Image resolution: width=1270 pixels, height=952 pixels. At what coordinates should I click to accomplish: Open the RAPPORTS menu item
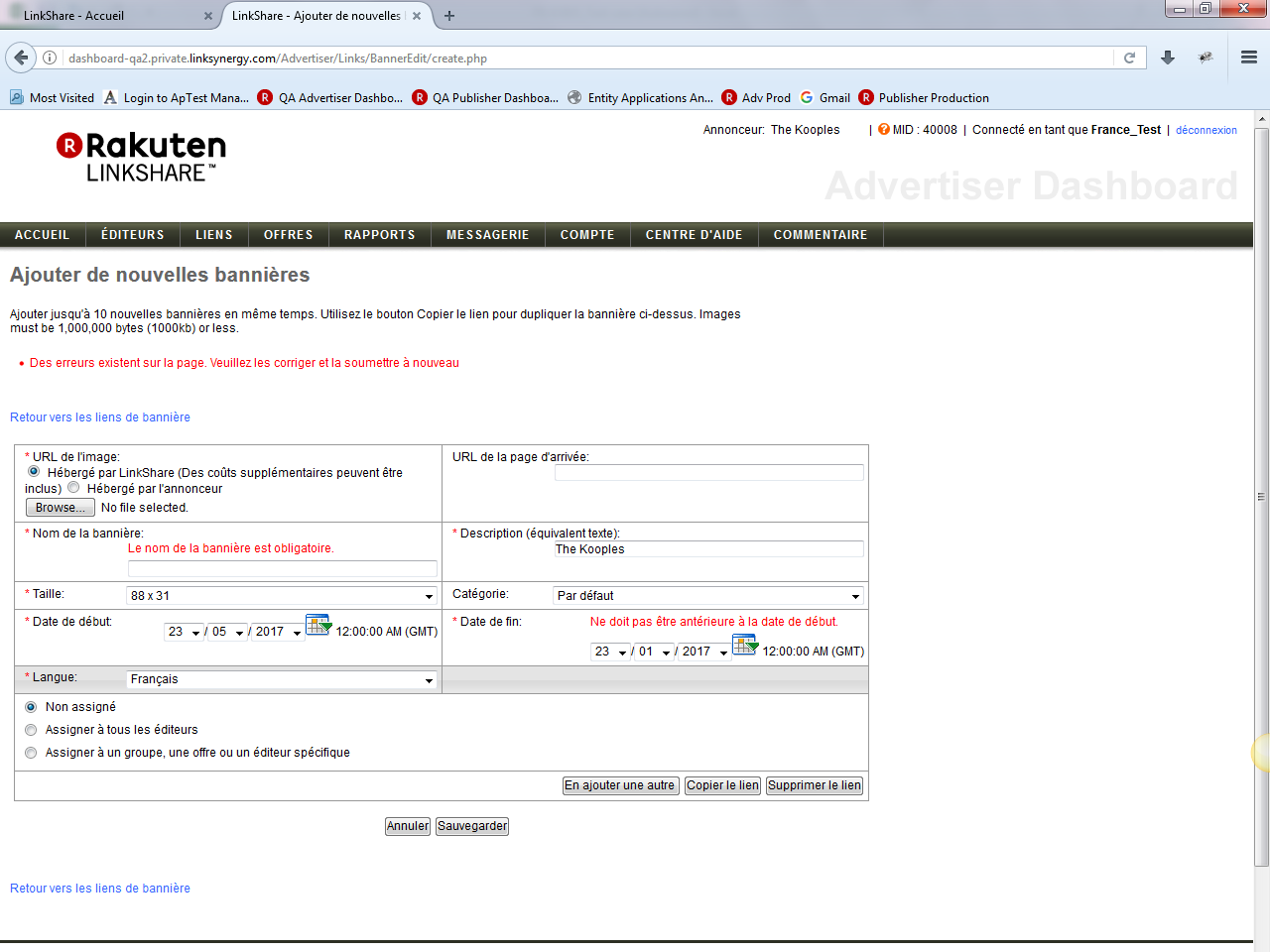[379, 235]
